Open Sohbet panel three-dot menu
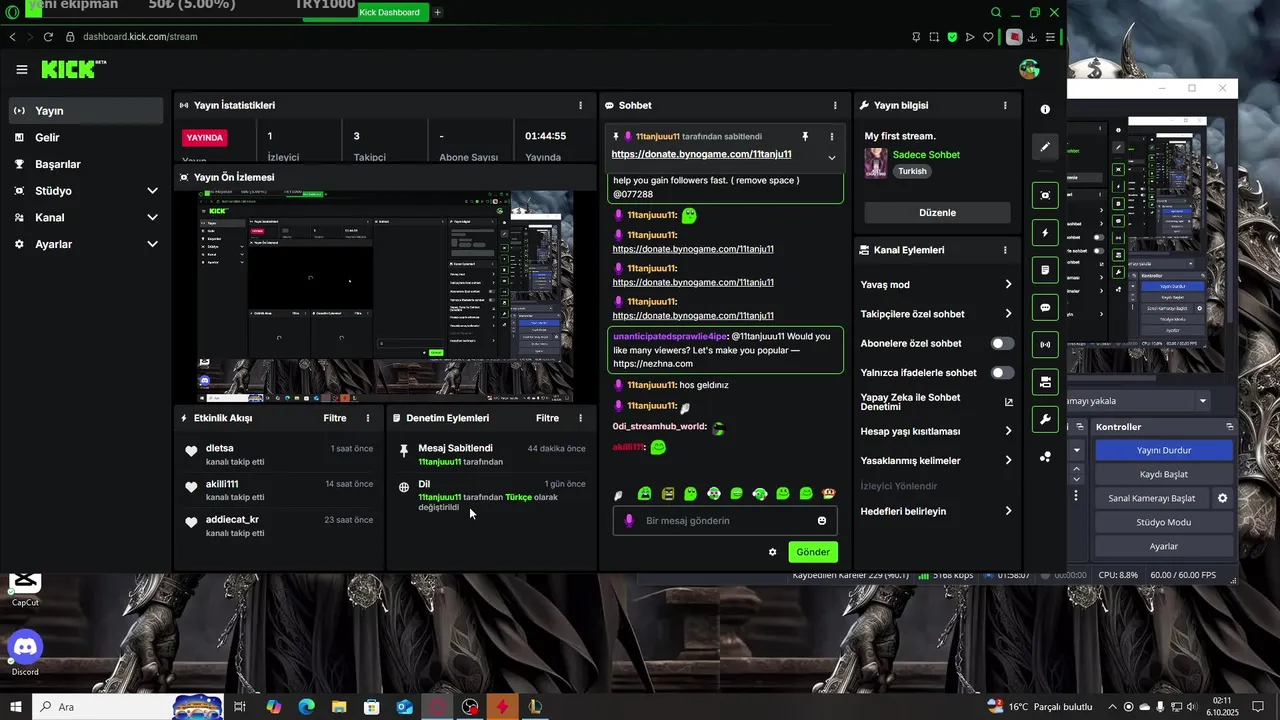Viewport: 1280px width, 720px height. [836, 105]
